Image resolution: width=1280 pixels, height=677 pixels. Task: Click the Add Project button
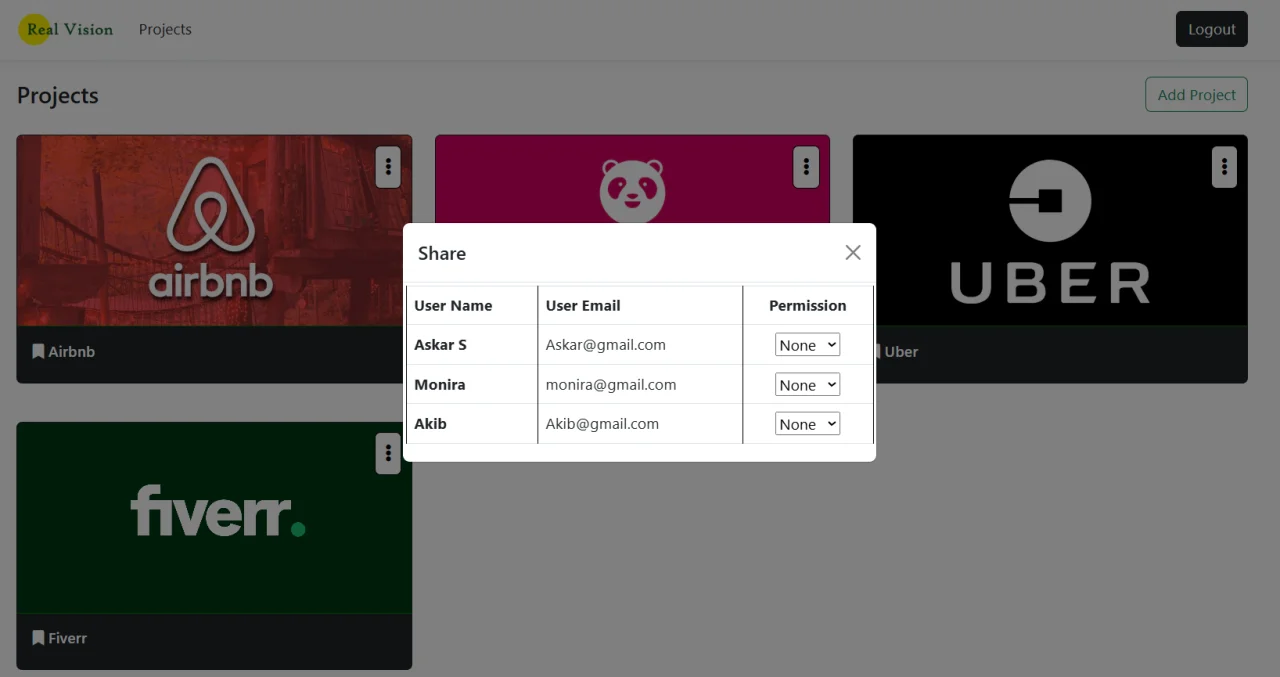point(1196,95)
